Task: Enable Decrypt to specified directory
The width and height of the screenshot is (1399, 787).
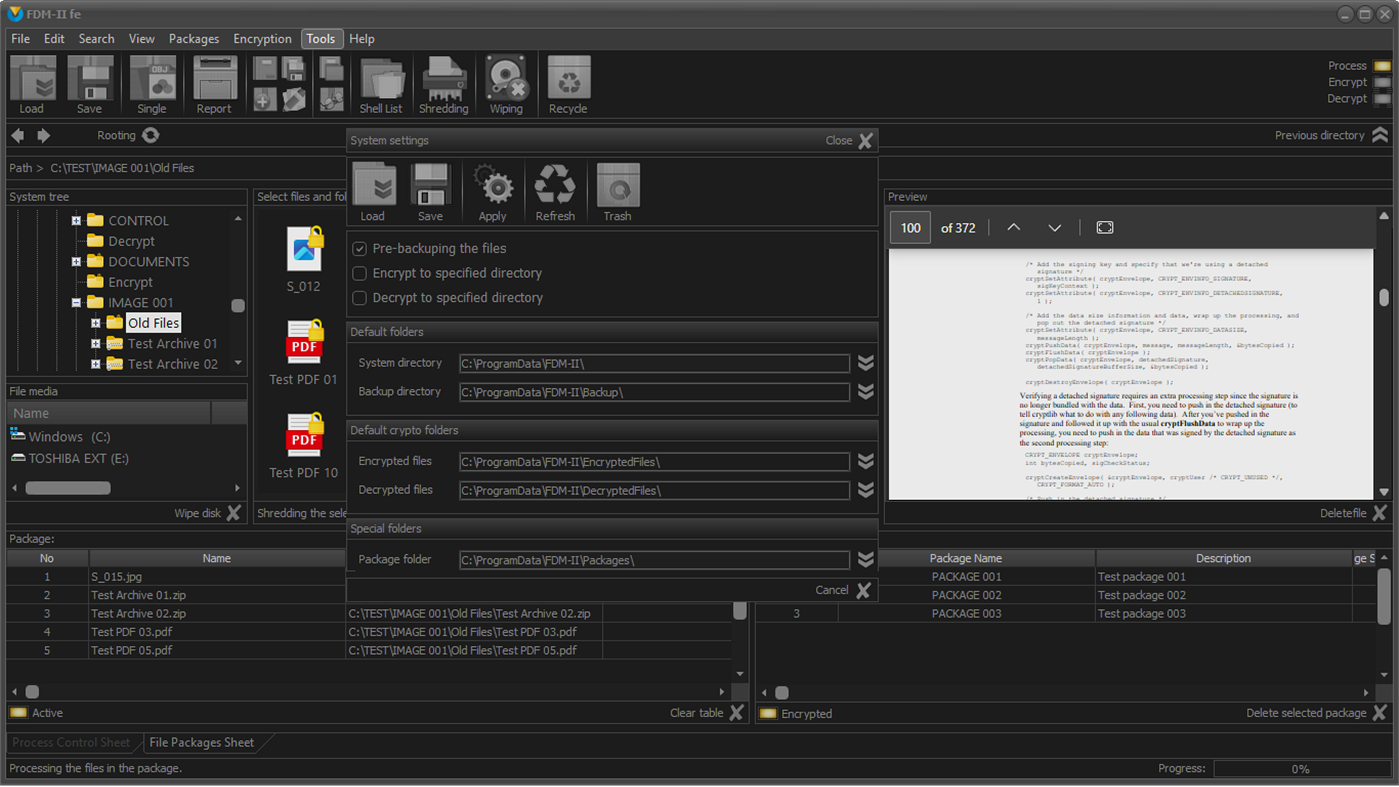Action: coord(360,298)
